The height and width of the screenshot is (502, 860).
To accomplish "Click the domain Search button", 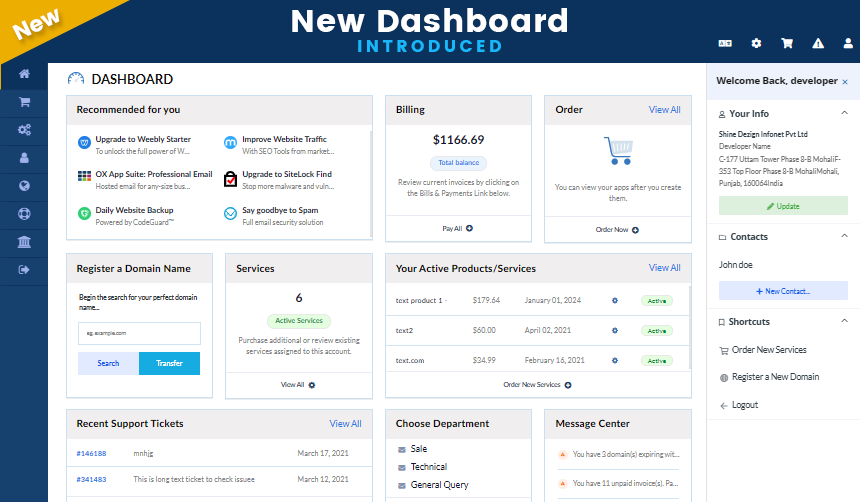I will tap(109, 363).
